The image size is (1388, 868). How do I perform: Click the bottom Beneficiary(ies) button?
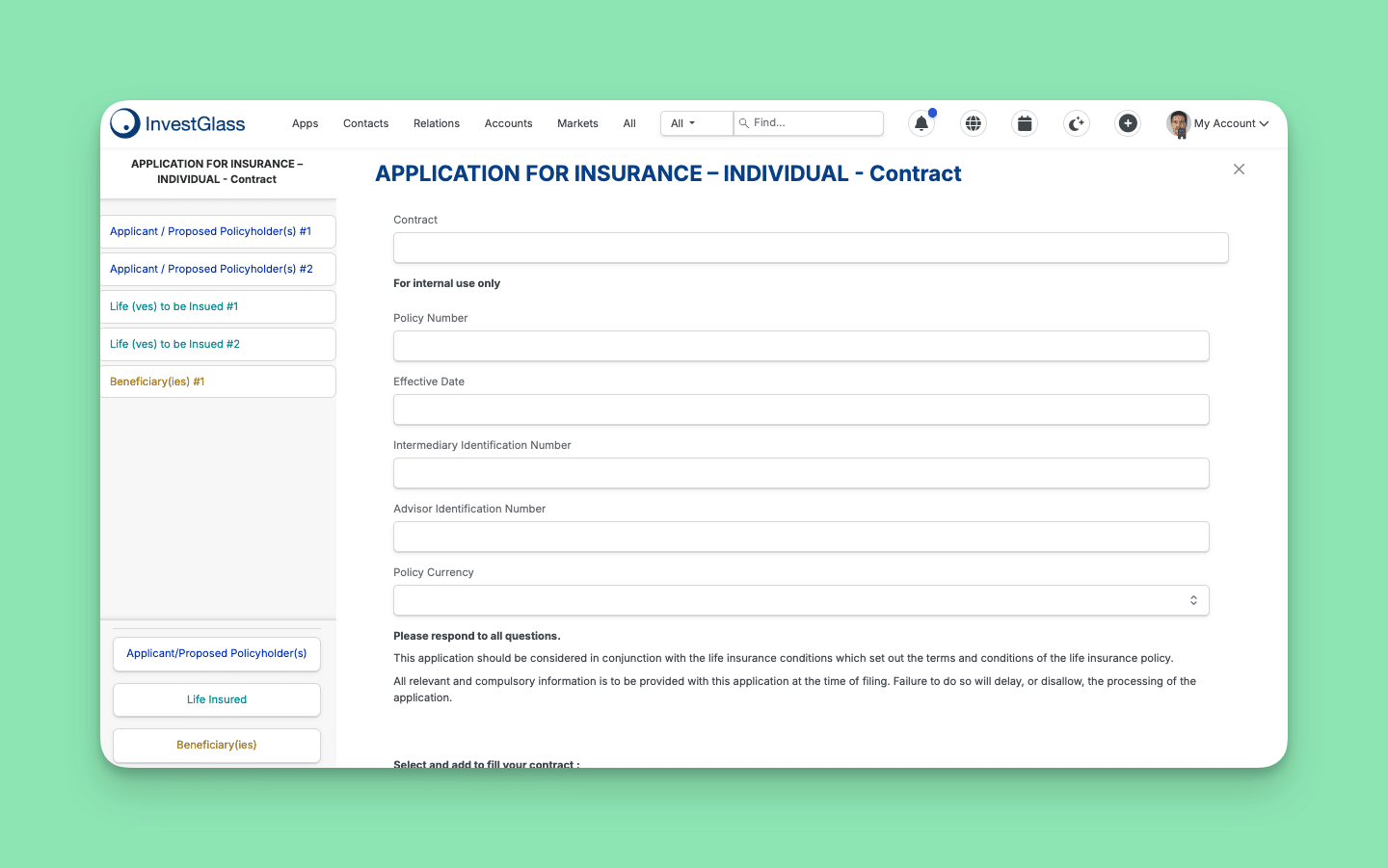tap(217, 745)
